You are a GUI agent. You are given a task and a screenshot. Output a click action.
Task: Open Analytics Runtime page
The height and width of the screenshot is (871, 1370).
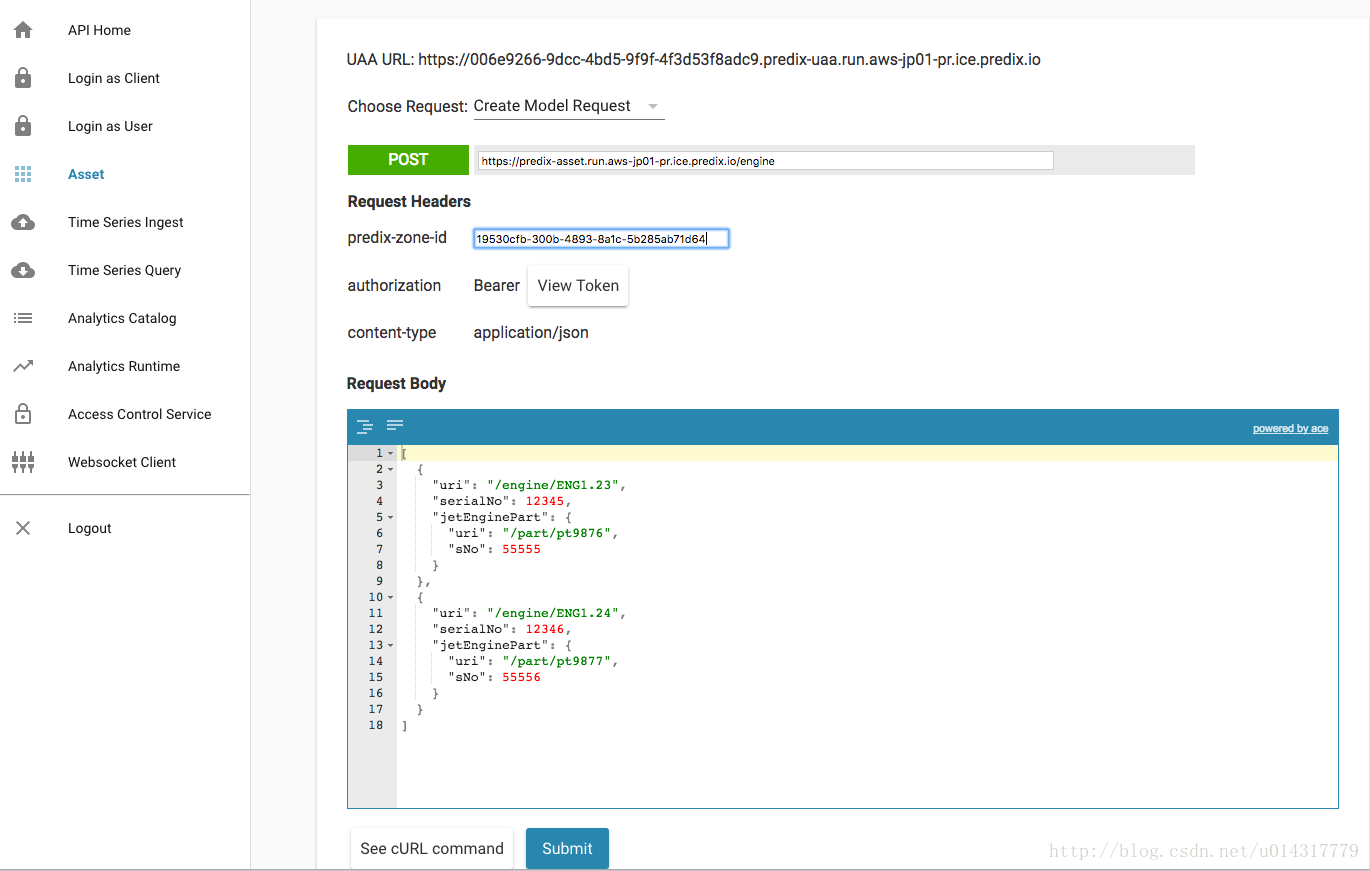pos(124,366)
